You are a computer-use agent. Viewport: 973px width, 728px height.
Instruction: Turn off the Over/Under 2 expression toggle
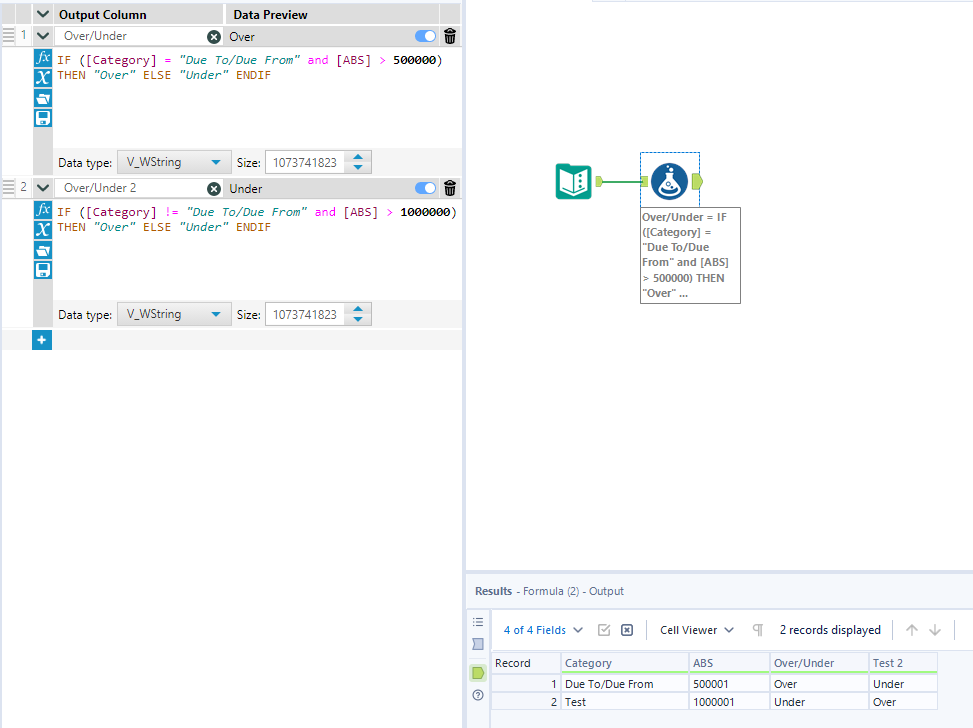point(424,187)
